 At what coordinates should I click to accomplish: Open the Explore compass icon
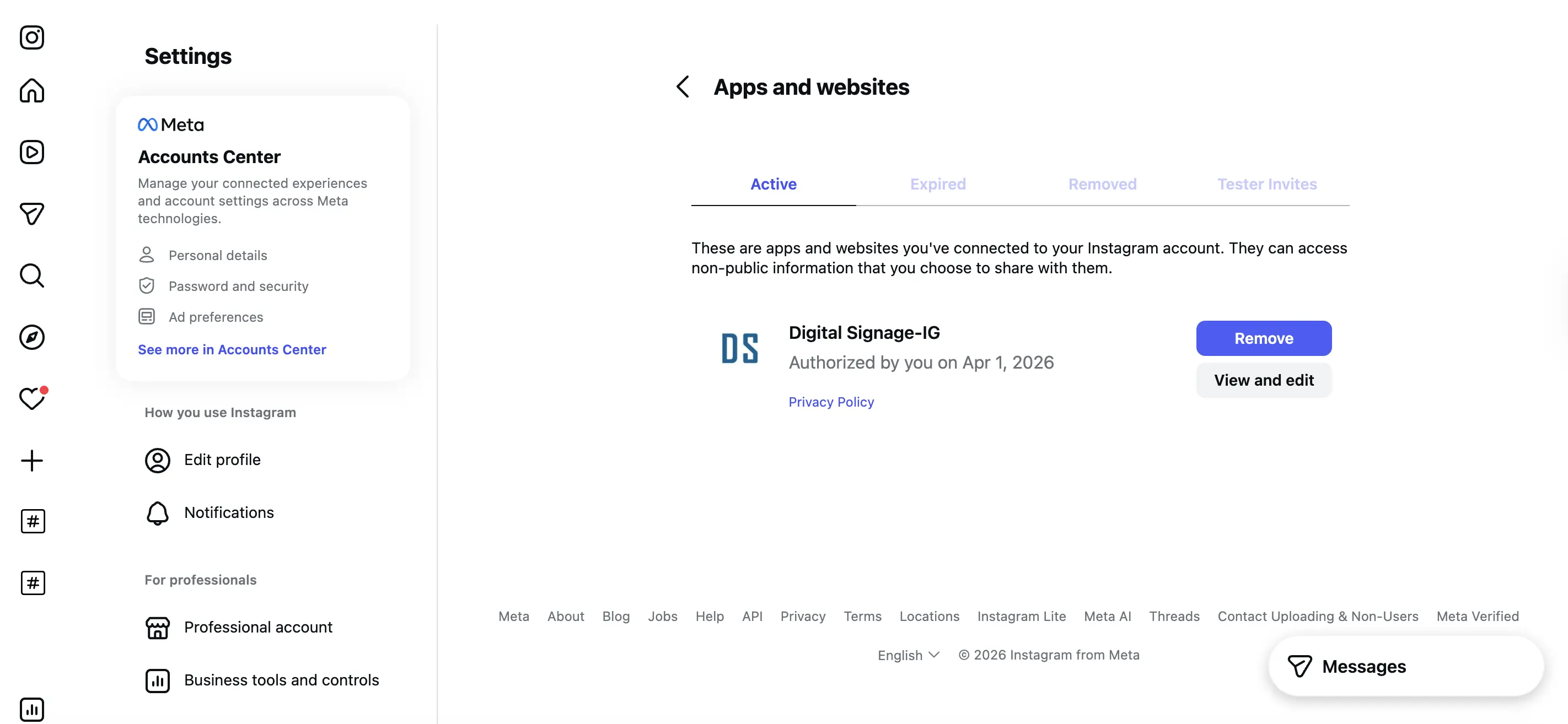(31, 337)
